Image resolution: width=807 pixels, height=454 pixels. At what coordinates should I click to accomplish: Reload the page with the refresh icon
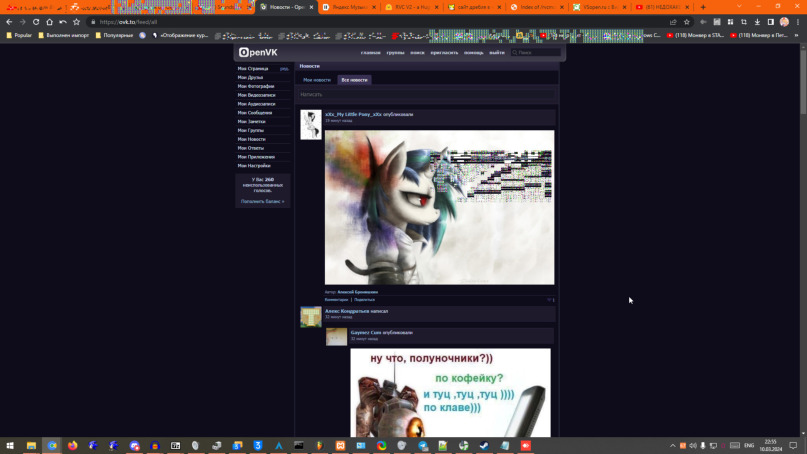[x=36, y=22]
